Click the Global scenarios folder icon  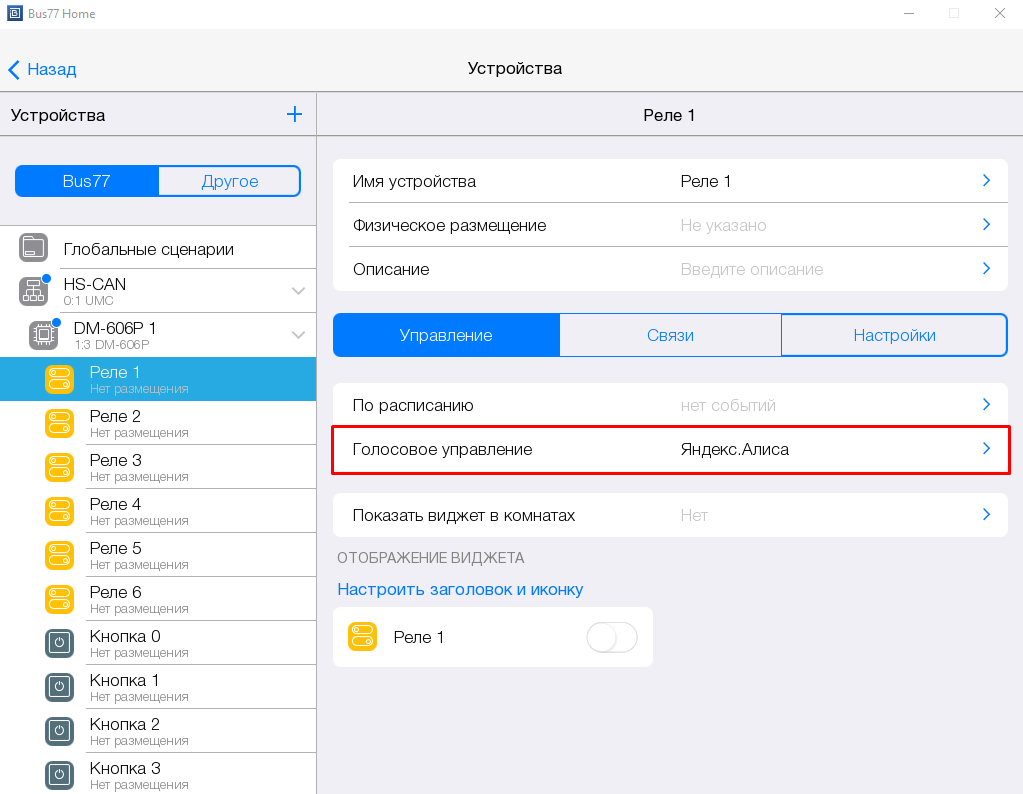pyautogui.click(x=33, y=248)
